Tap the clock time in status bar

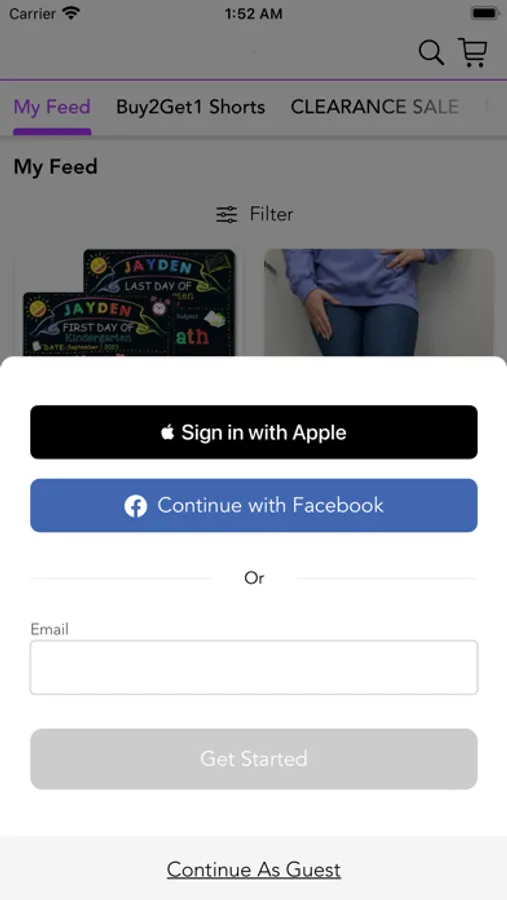pos(253,14)
